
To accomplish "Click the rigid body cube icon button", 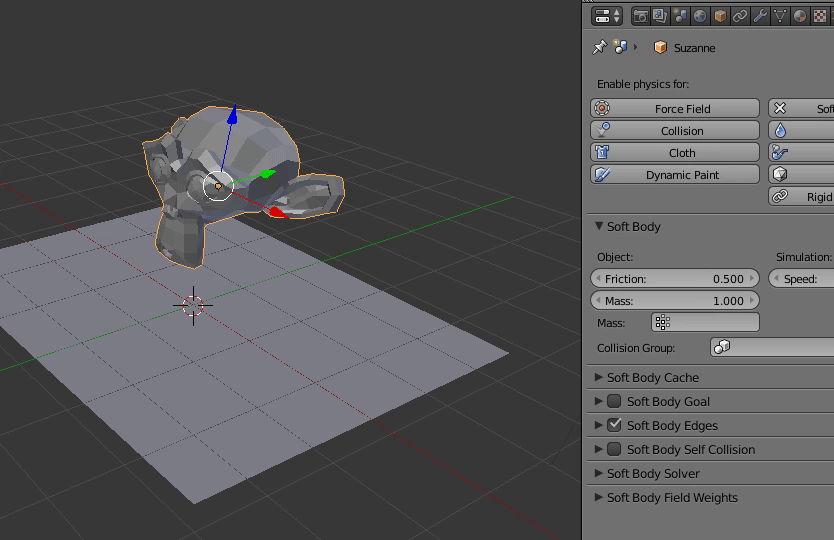I will (801, 175).
